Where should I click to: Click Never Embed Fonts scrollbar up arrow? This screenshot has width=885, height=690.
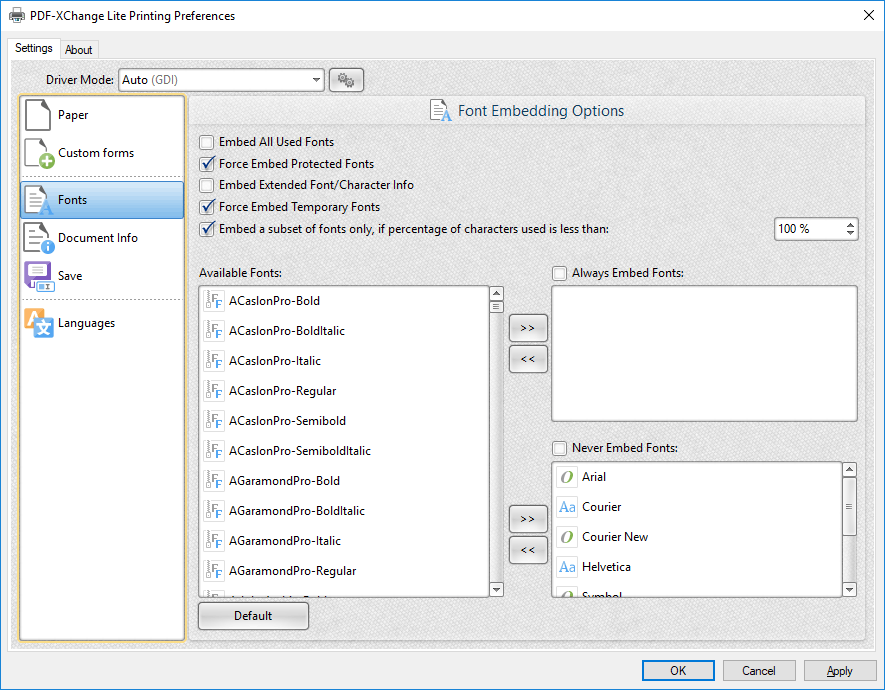tap(849, 469)
